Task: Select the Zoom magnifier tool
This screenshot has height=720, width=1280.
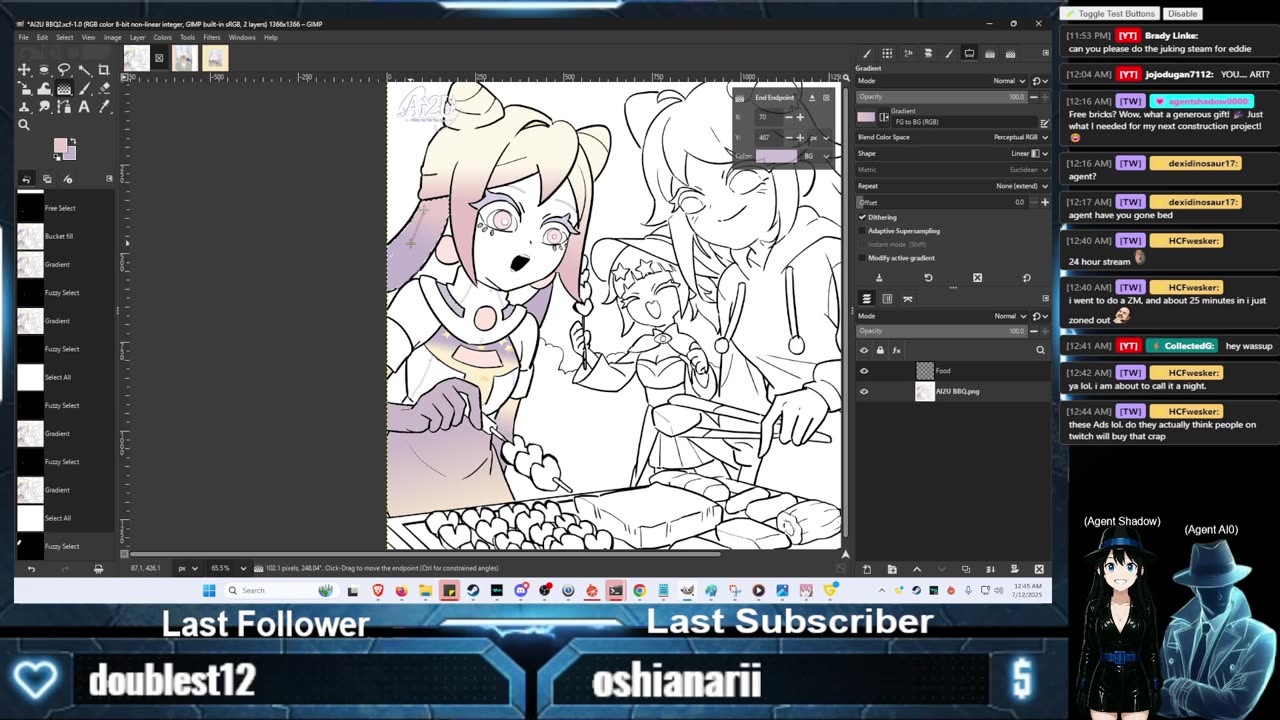Action: [24, 125]
